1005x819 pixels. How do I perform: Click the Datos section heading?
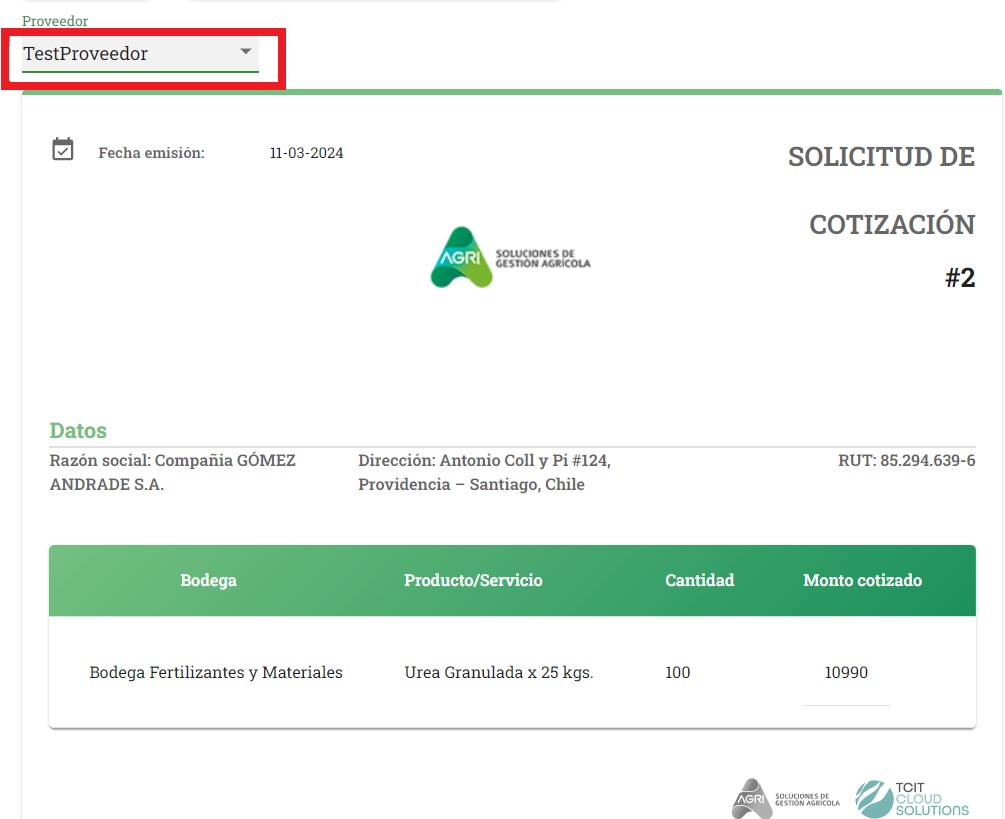78,431
